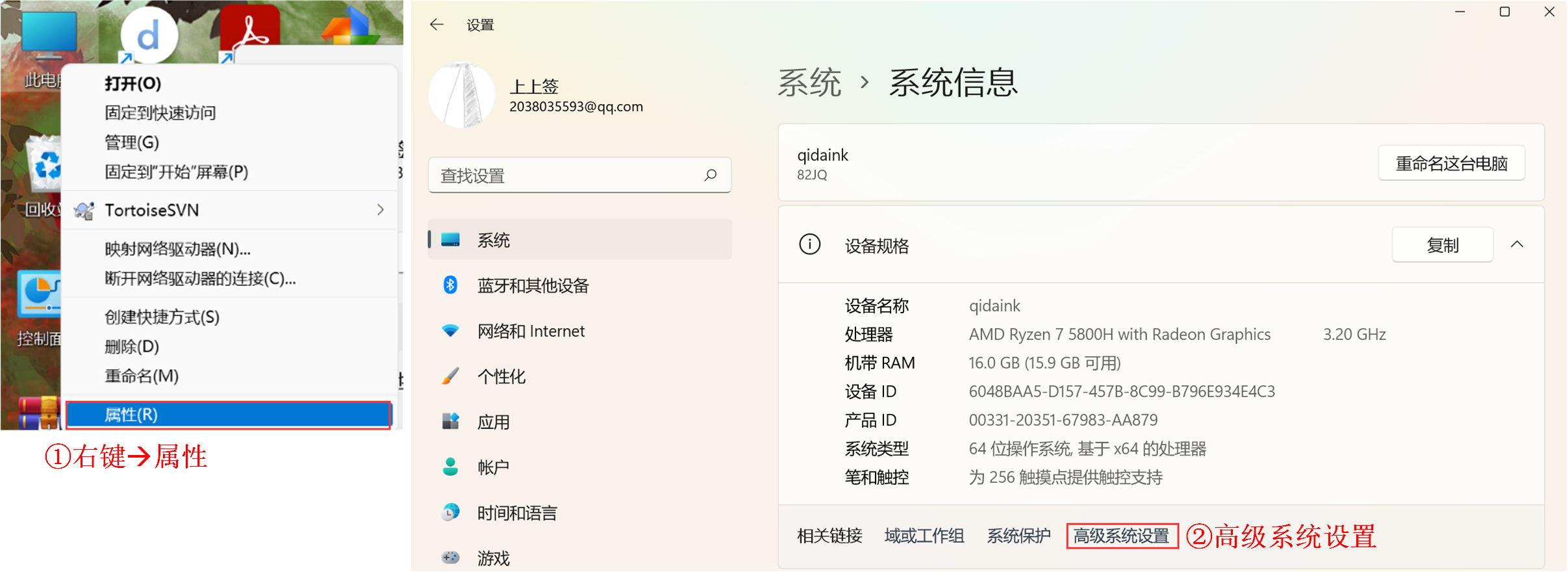Open Bluetooth and other devices settings

[x=533, y=285]
